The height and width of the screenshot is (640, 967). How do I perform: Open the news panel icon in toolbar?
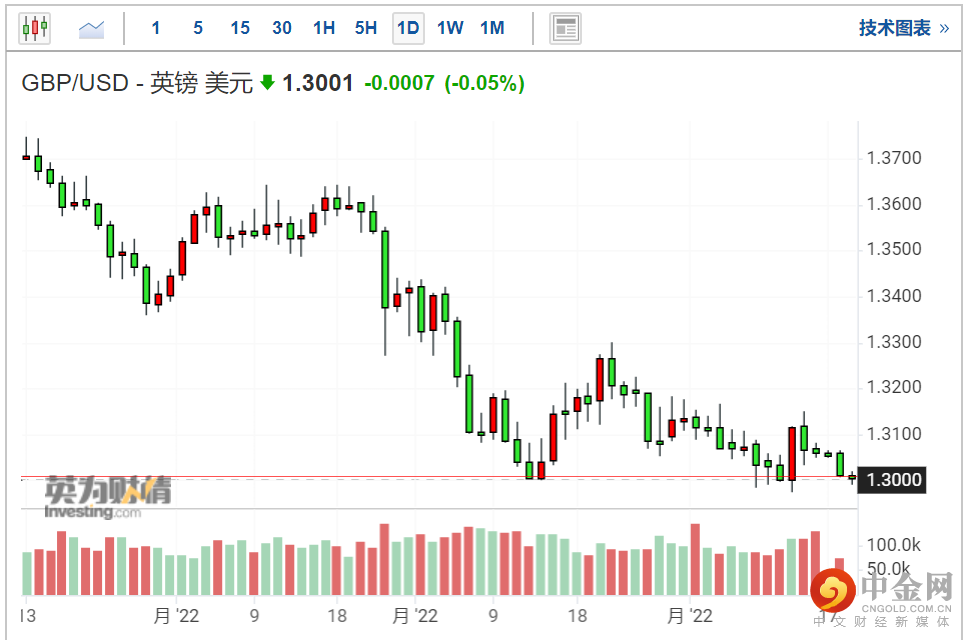[566, 28]
